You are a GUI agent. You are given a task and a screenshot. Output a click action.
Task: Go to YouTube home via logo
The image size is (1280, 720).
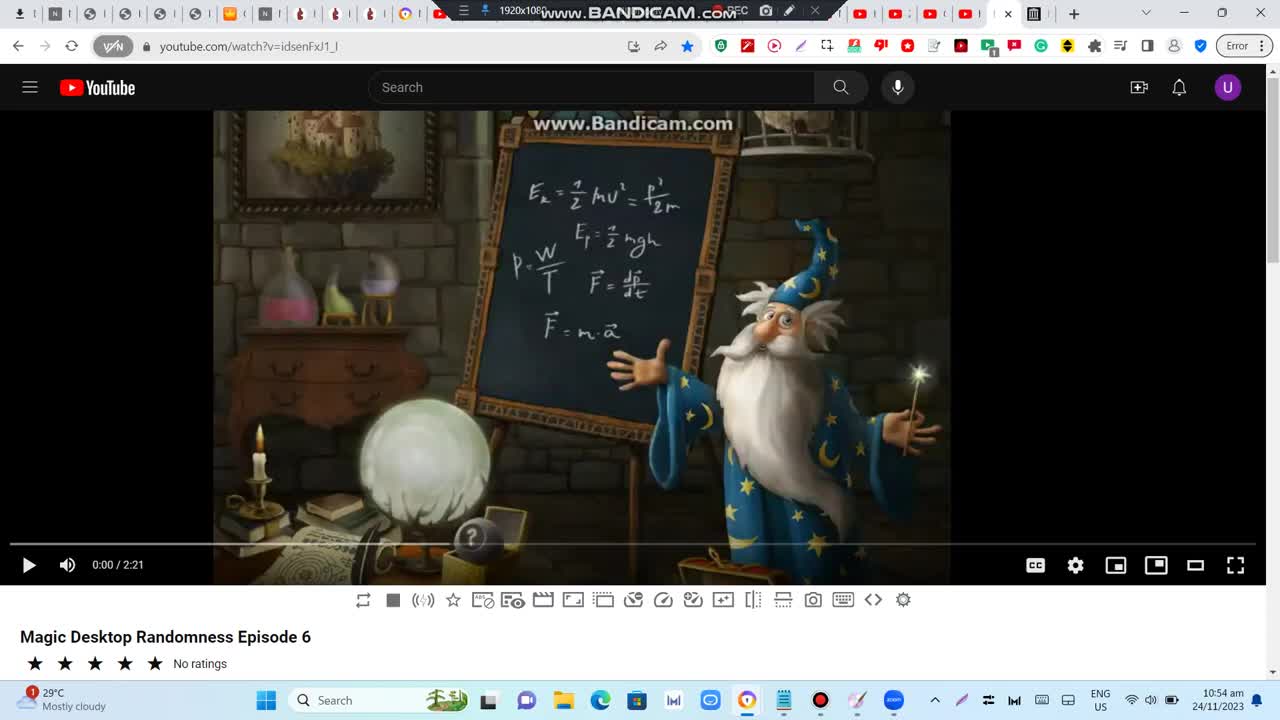point(97,88)
